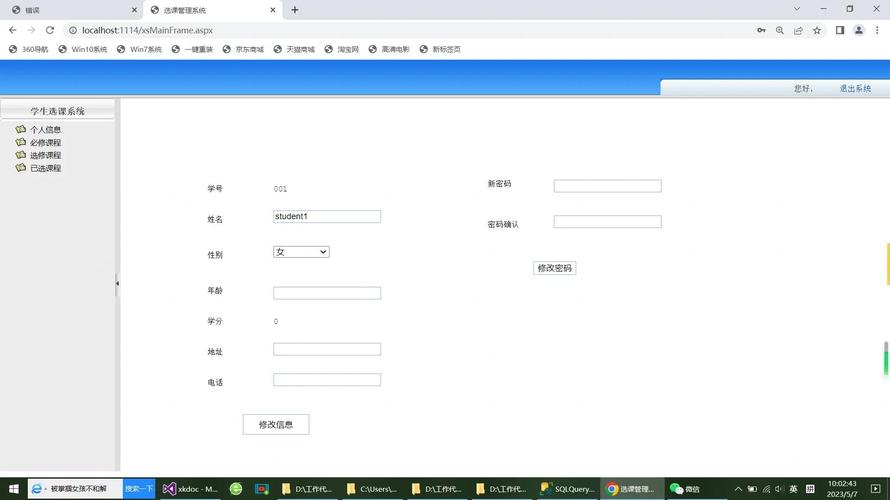Open the saved passwords key icon

[x=761, y=30]
